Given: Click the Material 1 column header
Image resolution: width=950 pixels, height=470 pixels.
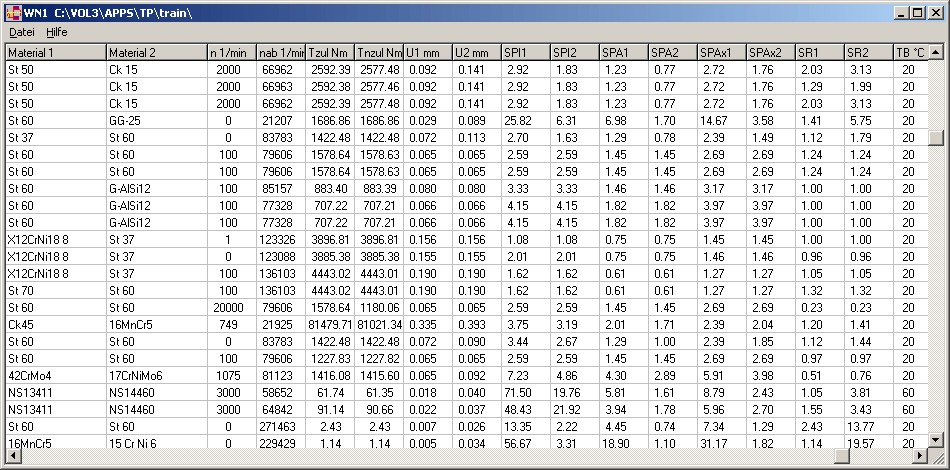Looking at the screenshot, I should (x=55, y=52).
